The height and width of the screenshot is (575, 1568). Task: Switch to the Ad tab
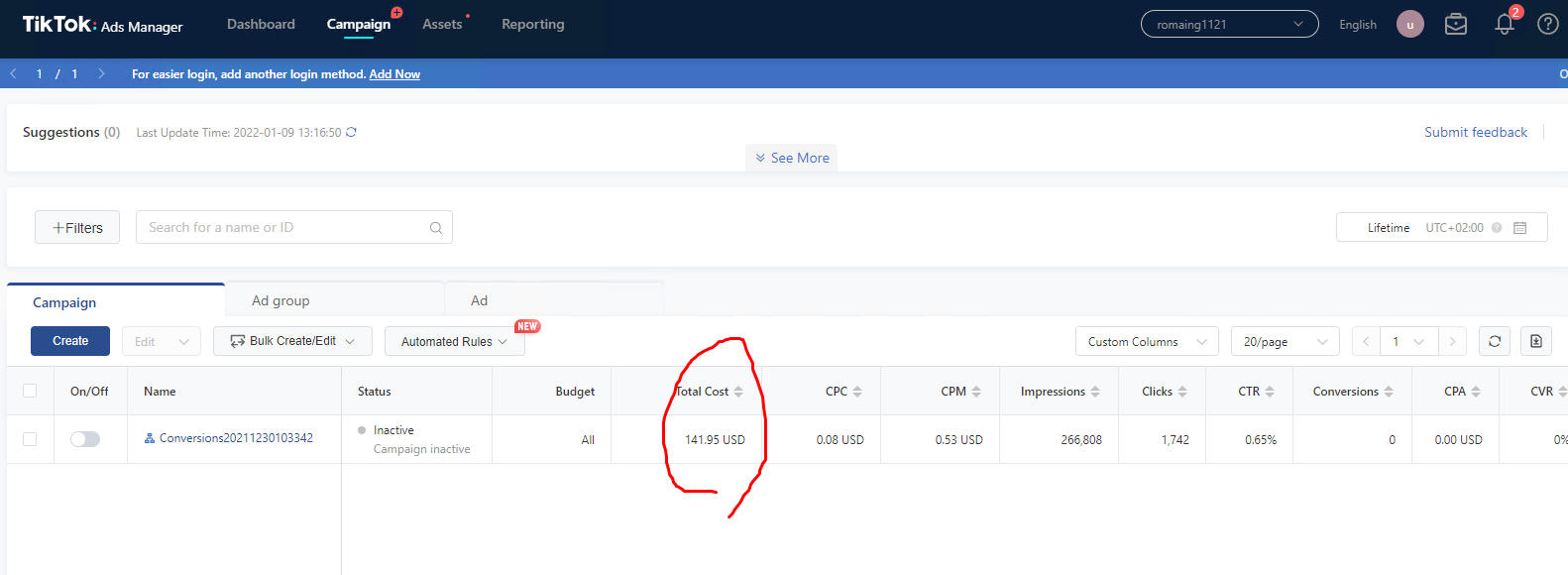coord(479,300)
